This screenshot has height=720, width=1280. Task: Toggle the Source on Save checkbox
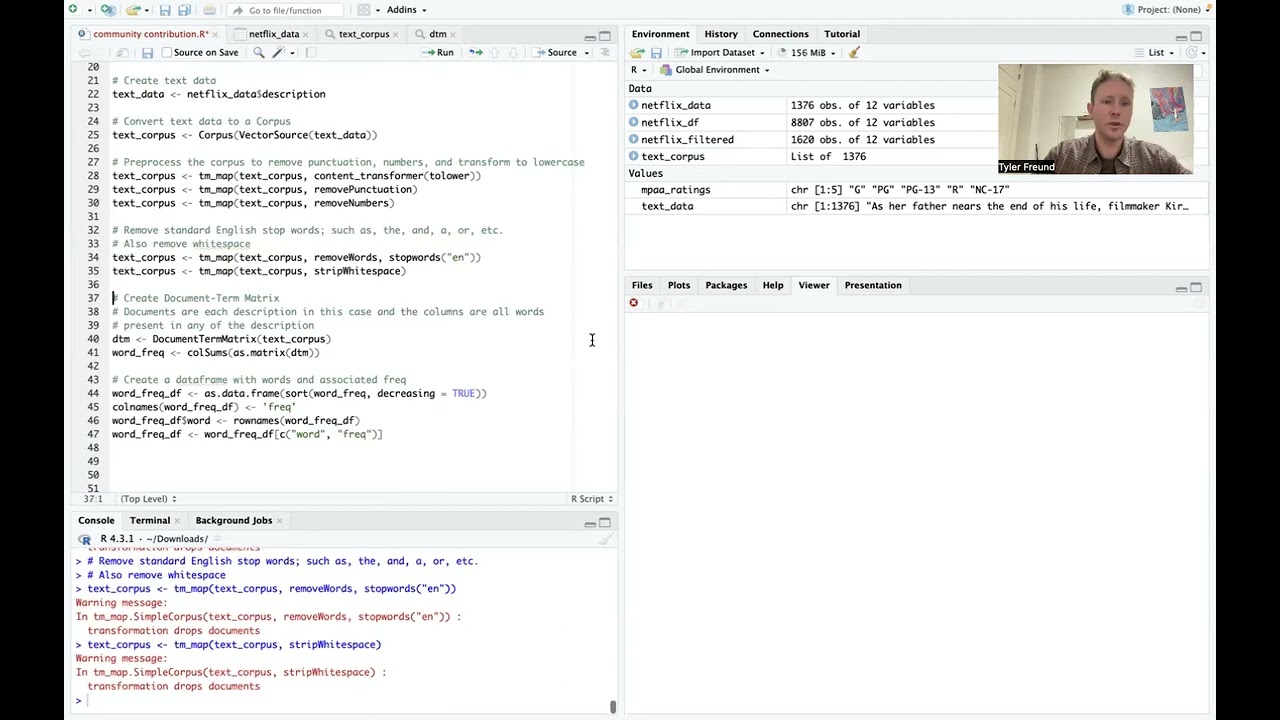click(x=167, y=52)
